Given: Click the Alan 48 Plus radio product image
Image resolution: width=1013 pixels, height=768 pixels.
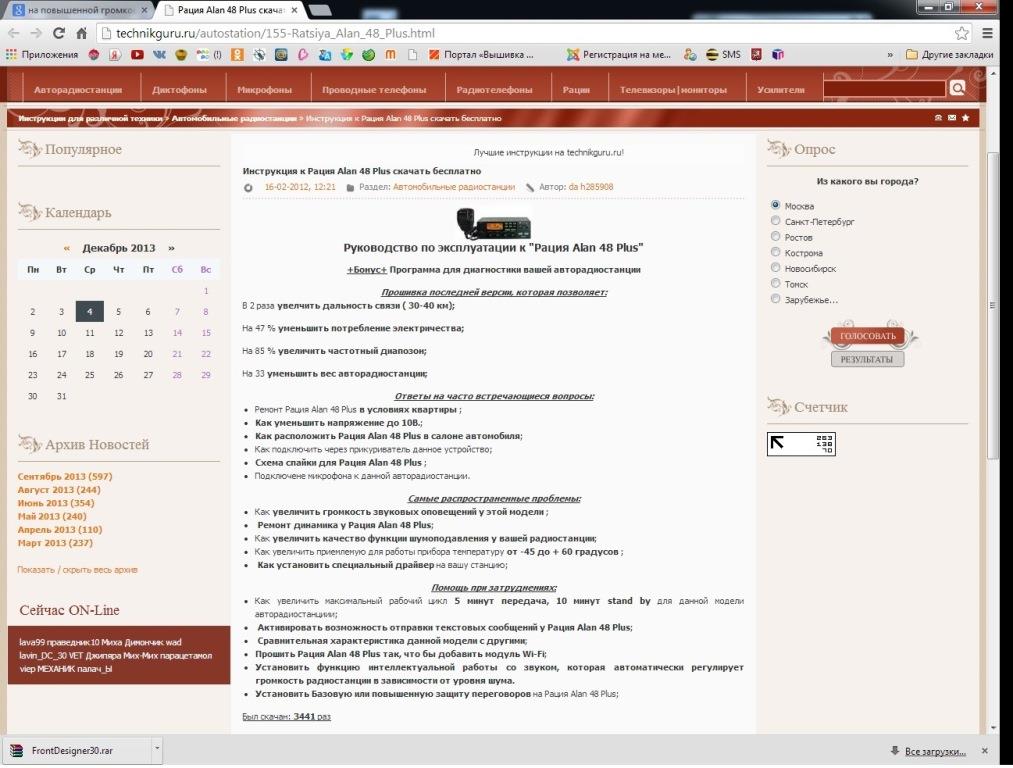Looking at the screenshot, I should [x=494, y=223].
